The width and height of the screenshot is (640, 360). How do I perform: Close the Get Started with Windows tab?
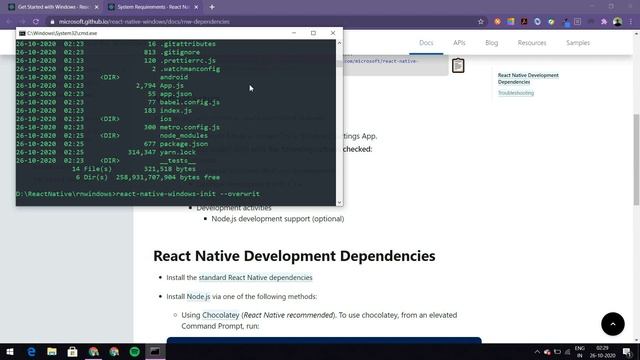tap(96, 7)
